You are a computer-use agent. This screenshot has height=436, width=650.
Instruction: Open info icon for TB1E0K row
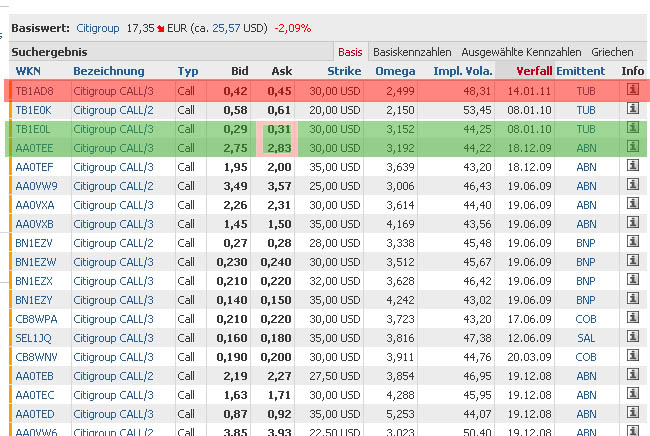[x=633, y=108]
